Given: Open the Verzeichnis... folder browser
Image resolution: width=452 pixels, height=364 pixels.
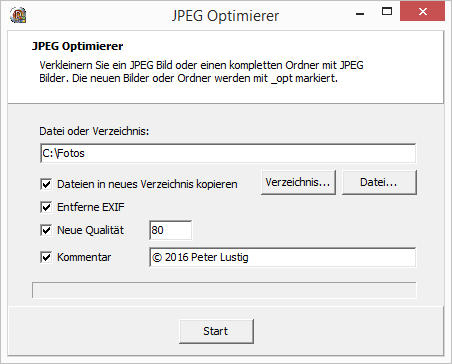Looking at the screenshot, I should [298, 182].
